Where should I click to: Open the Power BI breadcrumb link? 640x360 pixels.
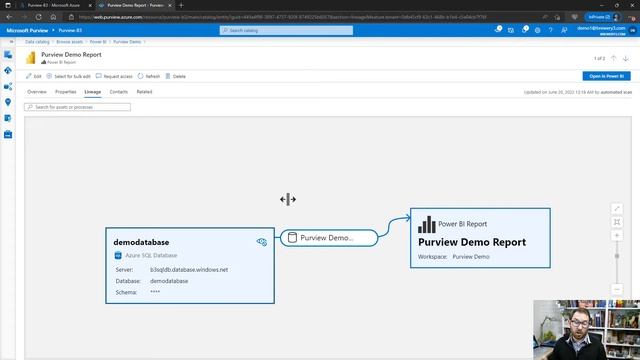pyautogui.click(x=98, y=42)
